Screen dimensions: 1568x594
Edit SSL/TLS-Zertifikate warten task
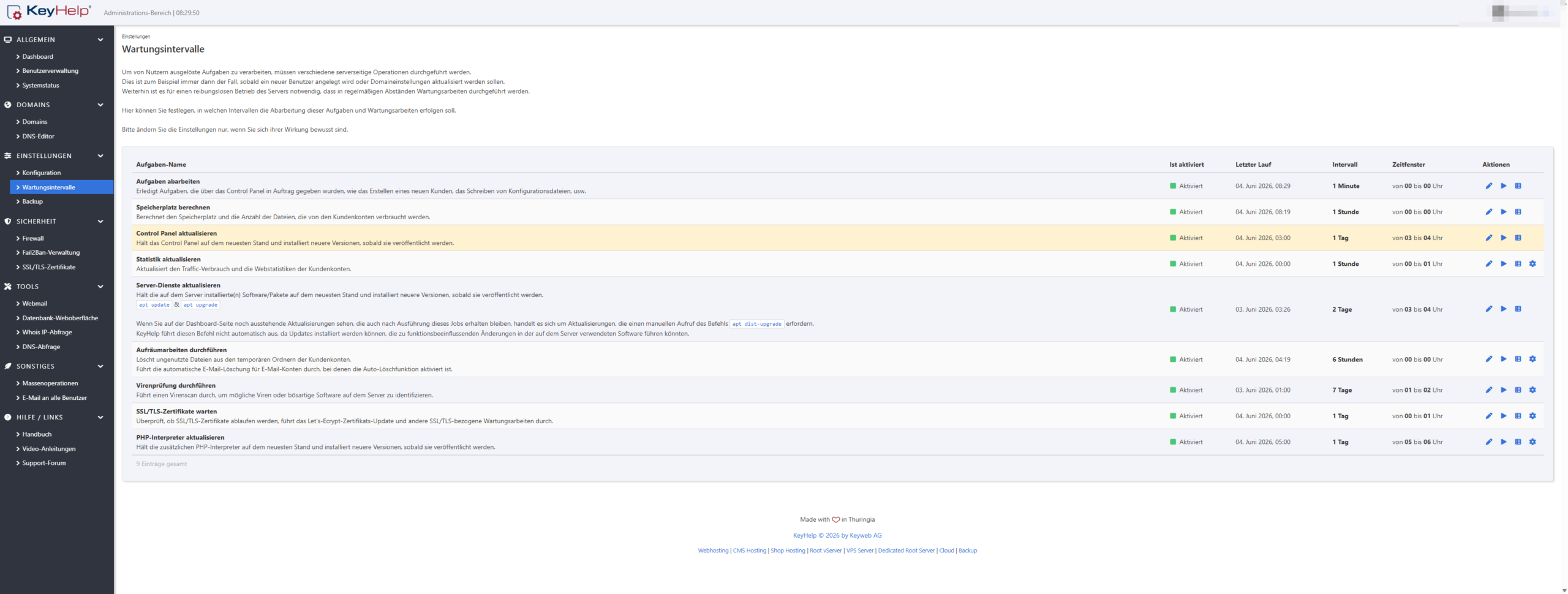coord(1489,416)
